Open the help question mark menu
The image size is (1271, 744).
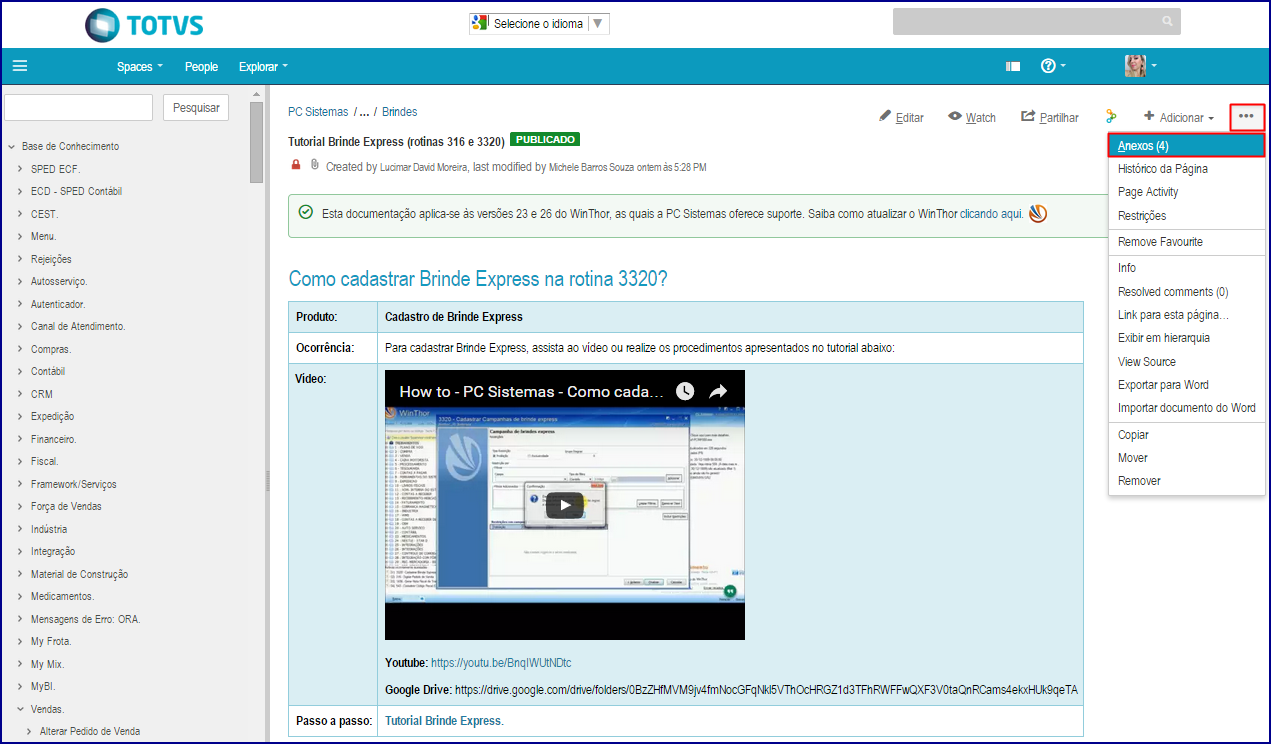tap(1053, 67)
